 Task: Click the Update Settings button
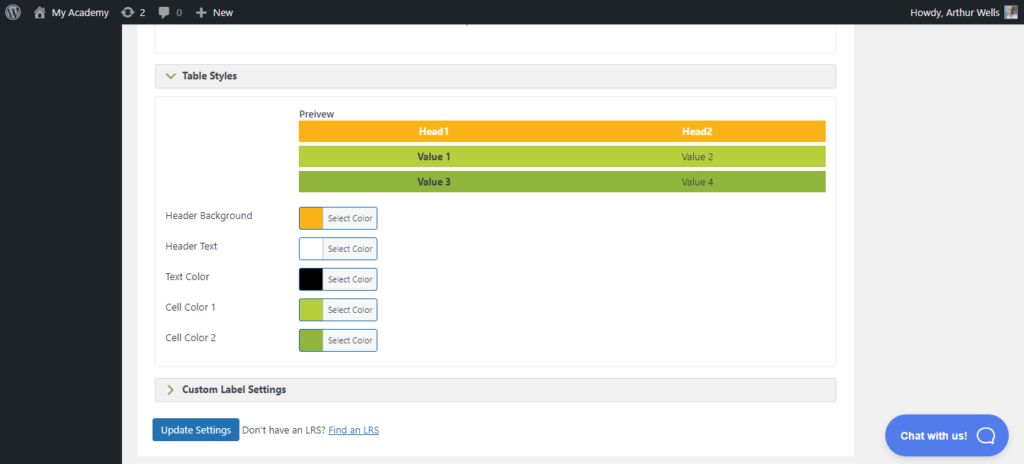[x=196, y=430]
